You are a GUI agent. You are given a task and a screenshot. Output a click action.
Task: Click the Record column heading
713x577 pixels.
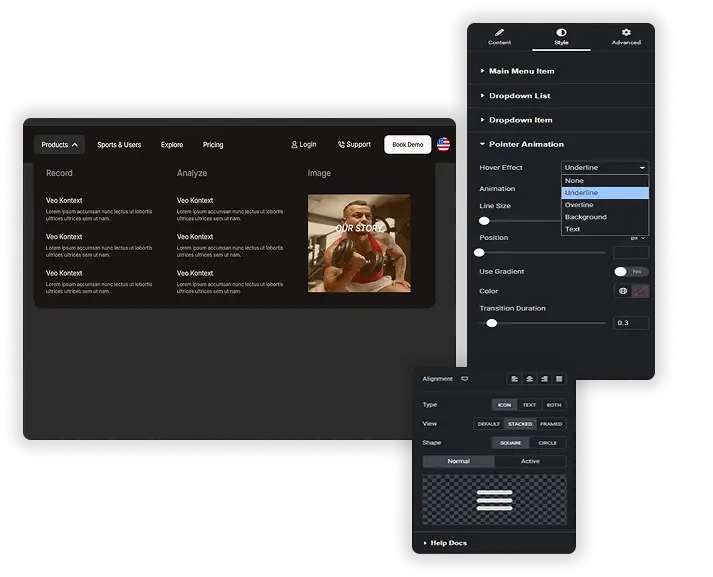click(x=59, y=173)
